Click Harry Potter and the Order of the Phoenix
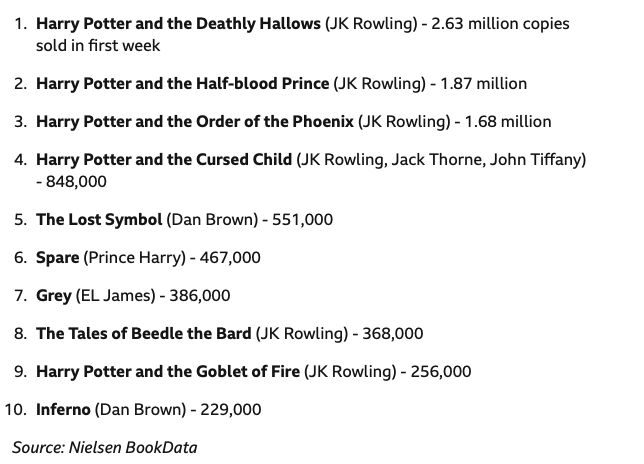Screen dimensions: 644x464 coord(195,122)
